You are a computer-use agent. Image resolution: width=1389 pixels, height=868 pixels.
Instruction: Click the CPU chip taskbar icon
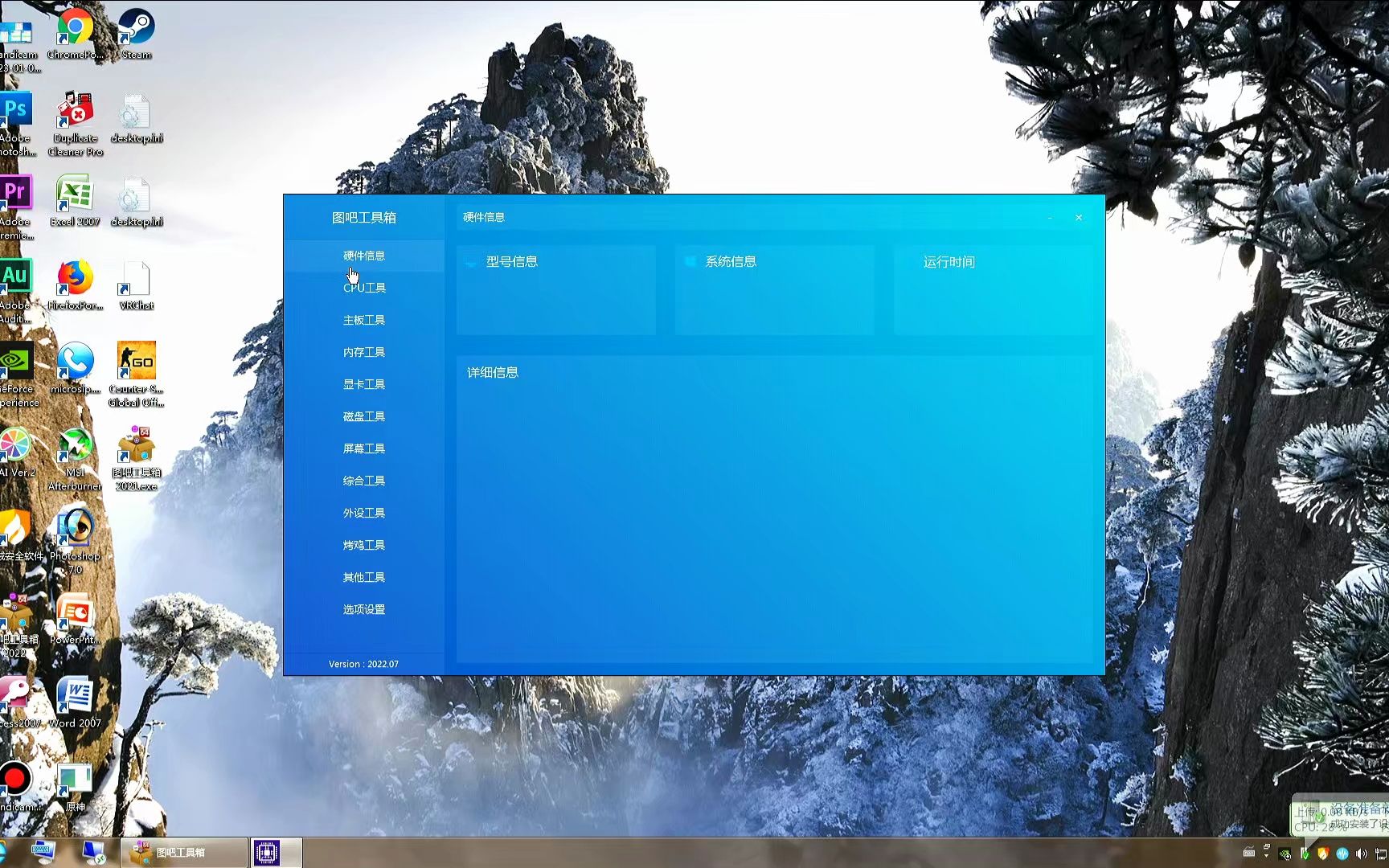(x=266, y=852)
